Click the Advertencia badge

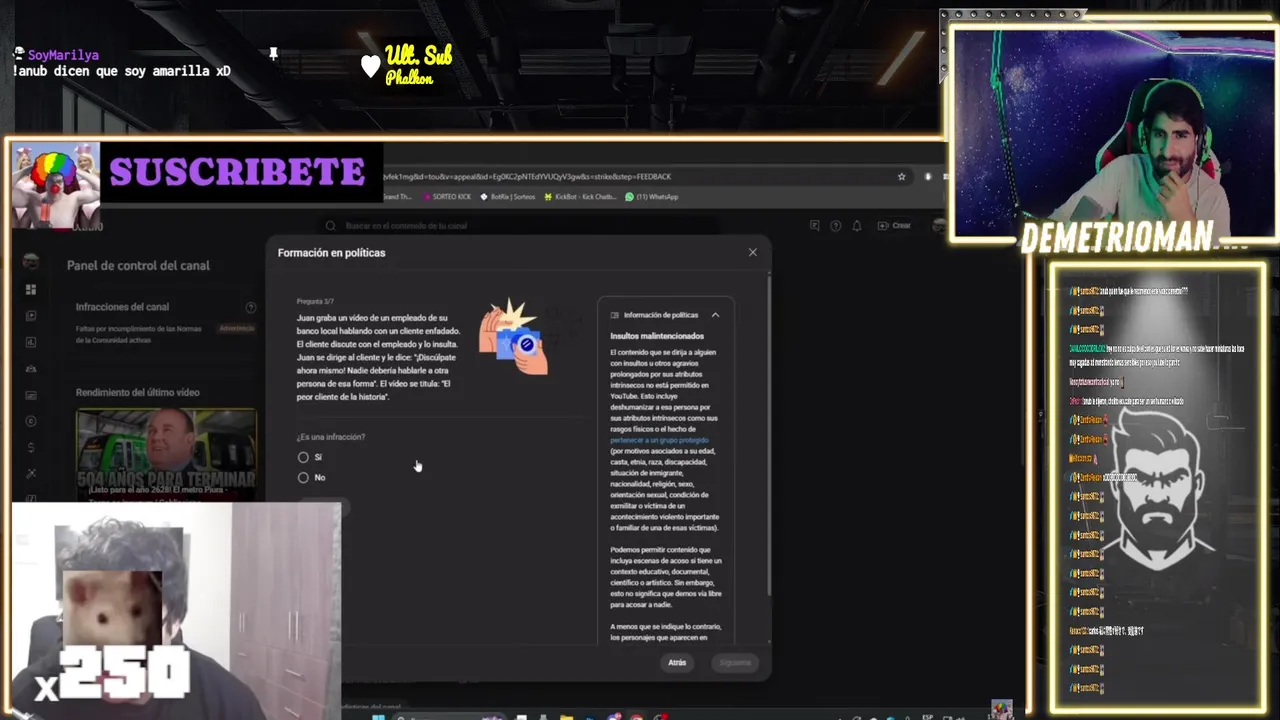point(237,328)
